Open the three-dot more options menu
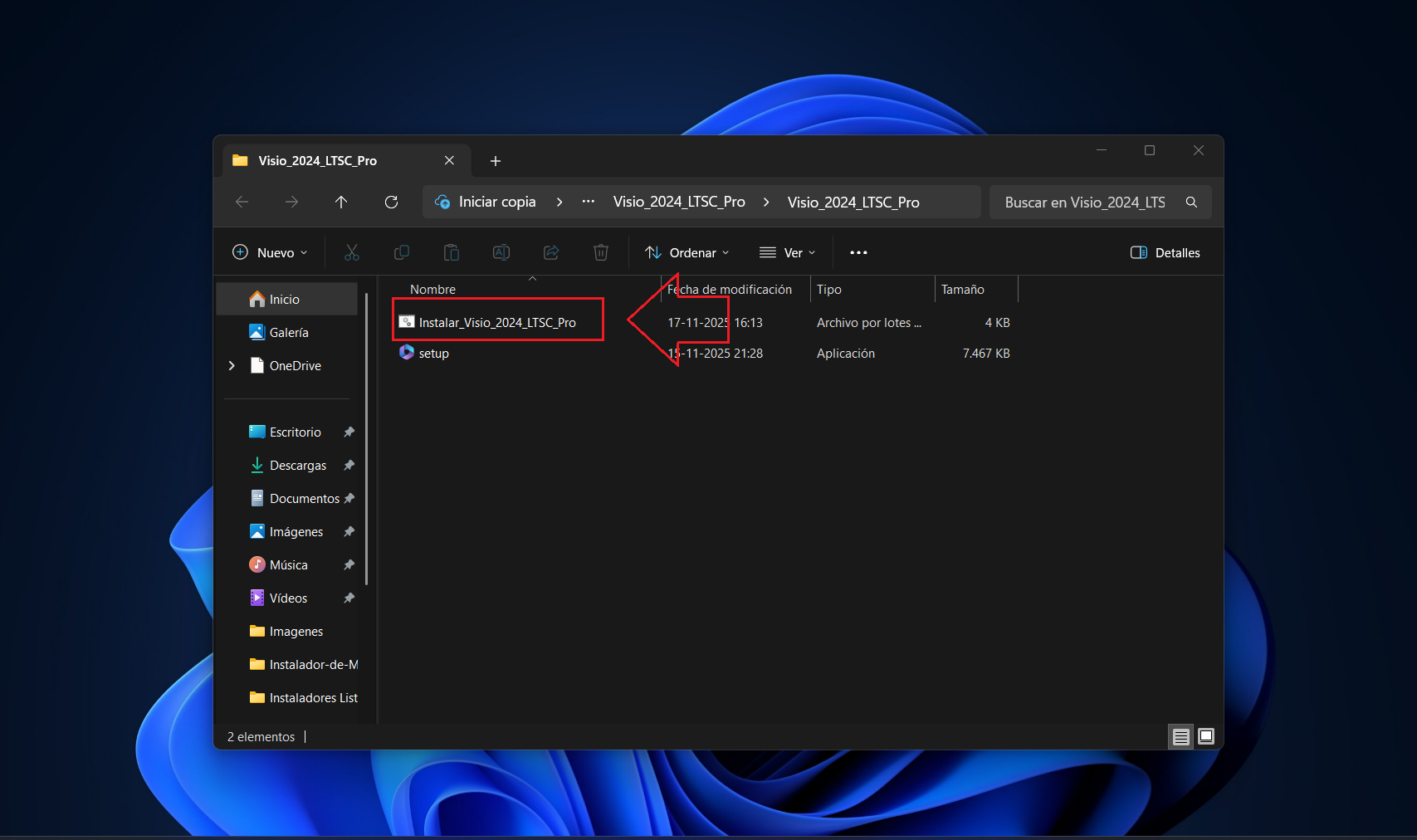Screen dimensions: 1417x840 tap(858, 252)
